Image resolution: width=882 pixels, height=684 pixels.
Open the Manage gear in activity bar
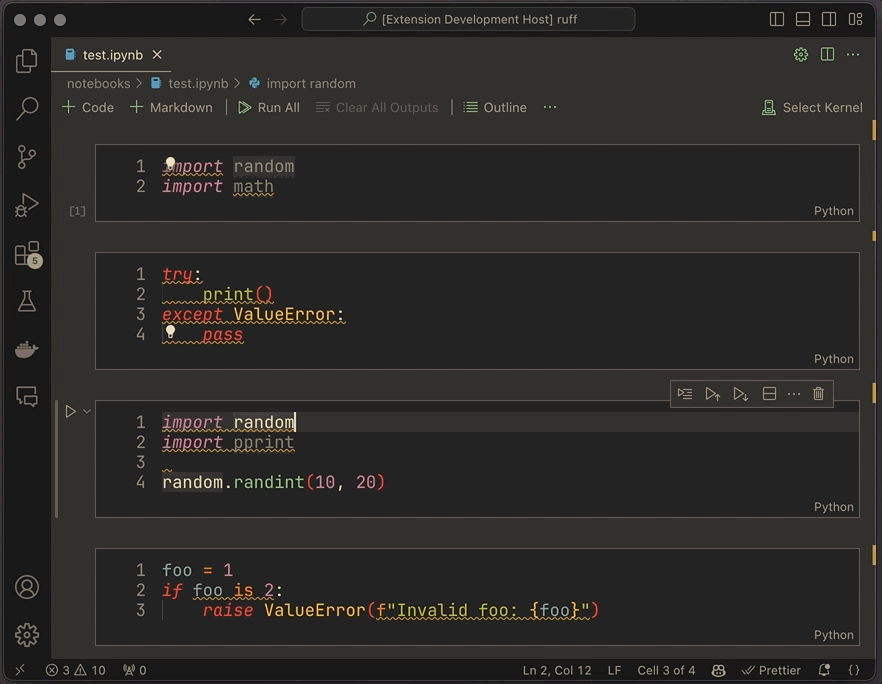click(x=26, y=635)
